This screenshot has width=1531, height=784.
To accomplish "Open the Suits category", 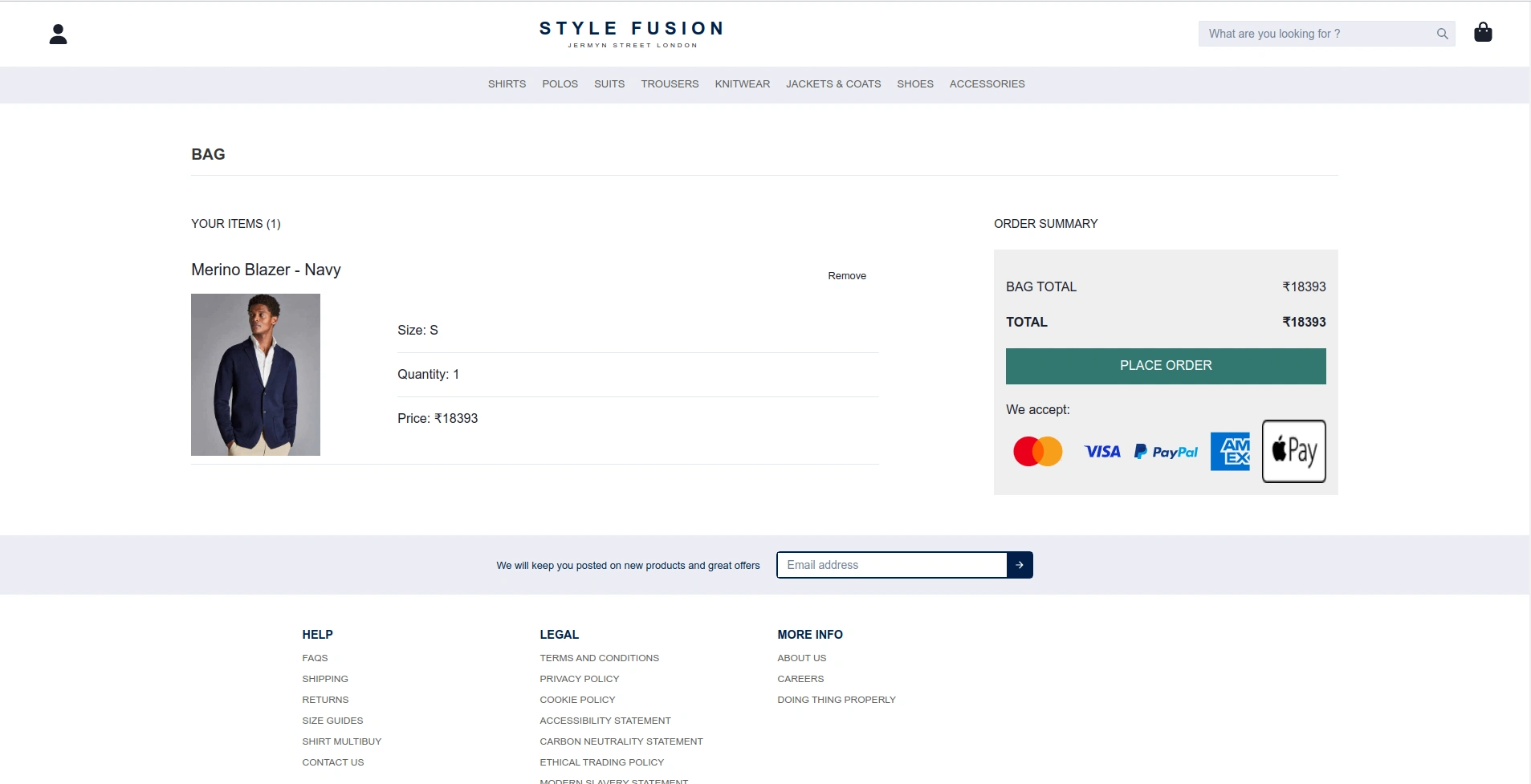I will tap(609, 84).
